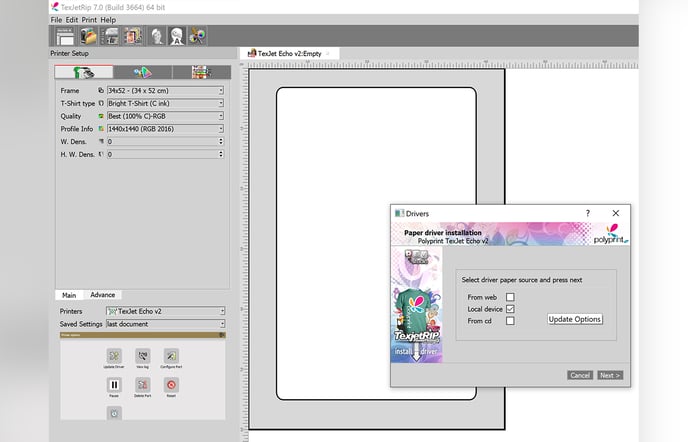Click the Select driver paper source text
The width and height of the screenshot is (688, 442).
522,280
